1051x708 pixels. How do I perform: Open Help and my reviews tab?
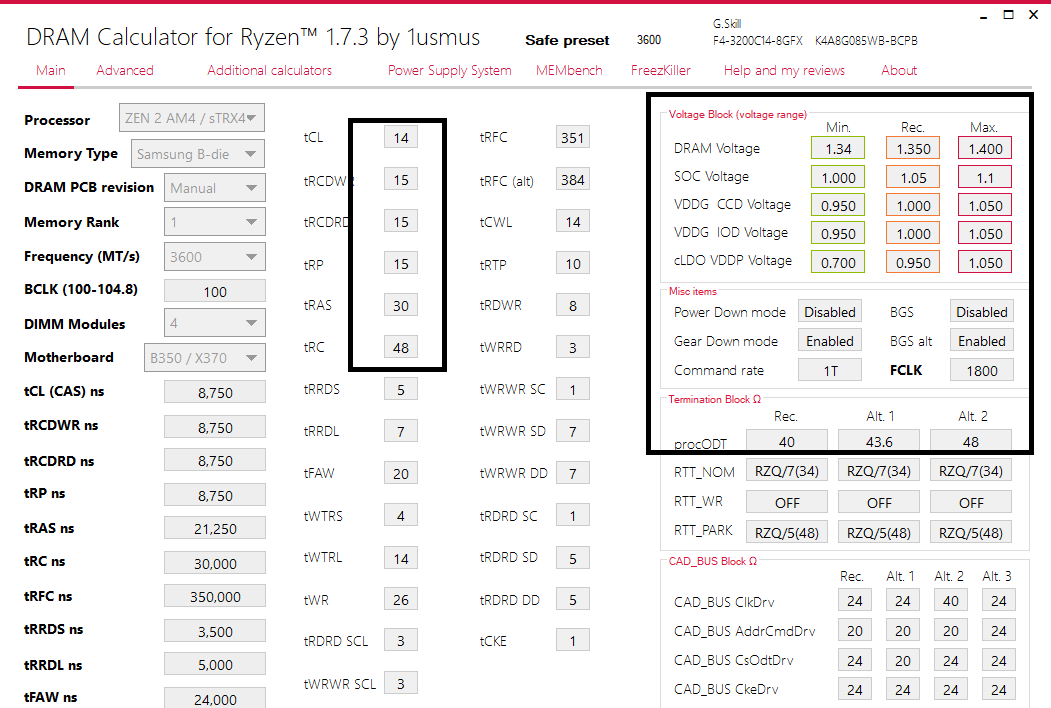pos(784,70)
